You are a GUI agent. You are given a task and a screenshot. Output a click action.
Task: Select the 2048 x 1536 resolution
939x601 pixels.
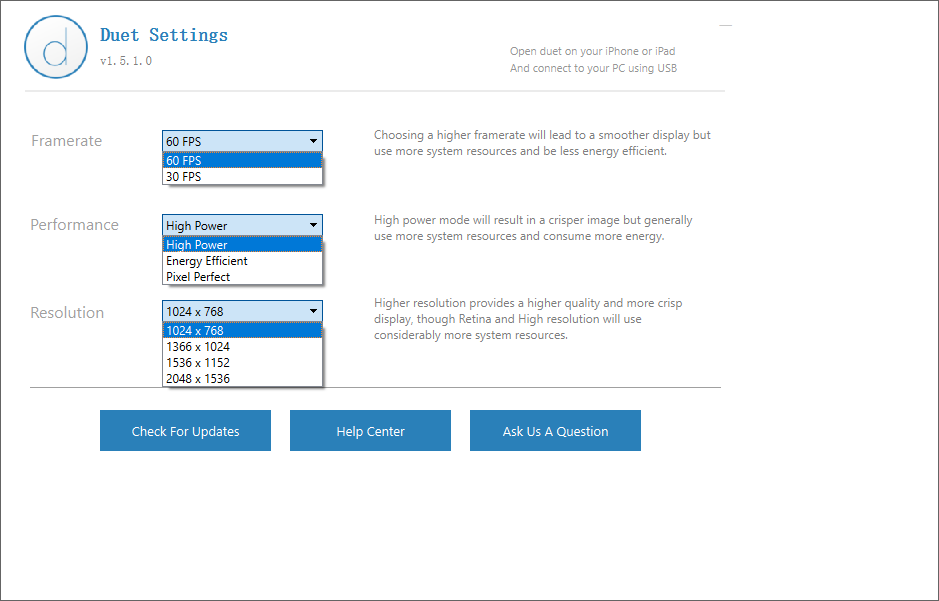[x=242, y=378]
